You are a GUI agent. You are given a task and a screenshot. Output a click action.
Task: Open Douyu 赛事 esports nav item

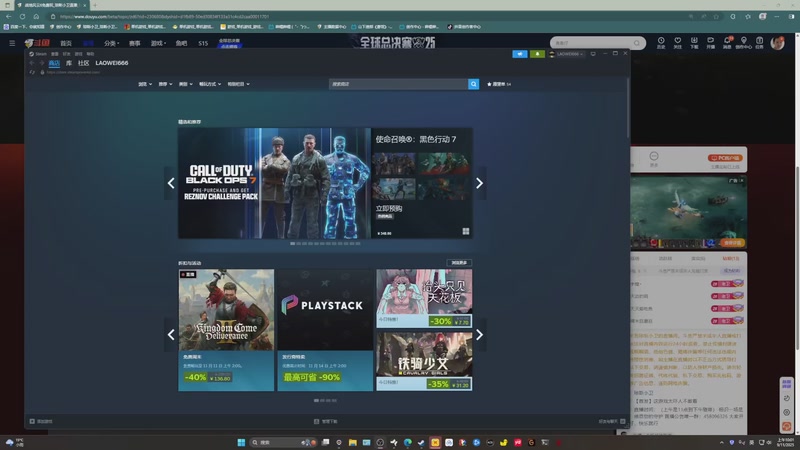(135, 43)
